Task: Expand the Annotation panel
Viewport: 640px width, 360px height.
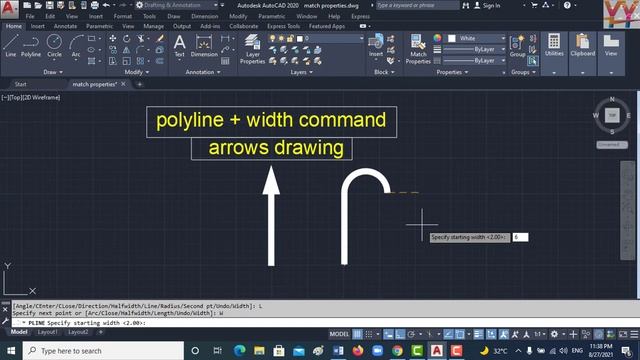Action: pos(203,72)
